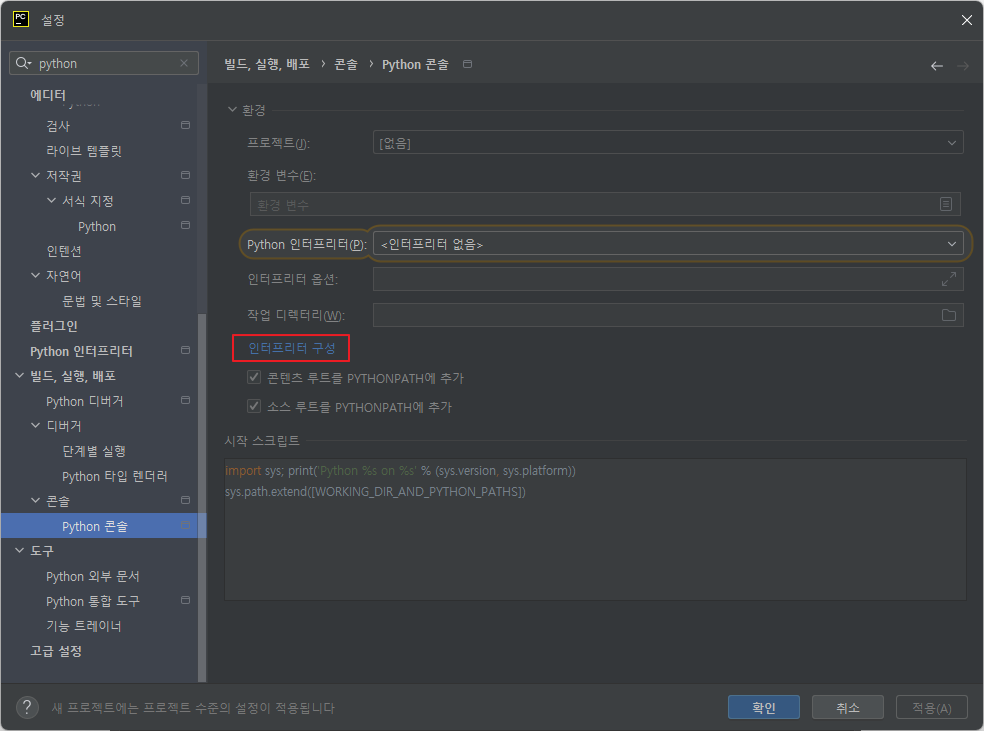
Task: Collapse the 도구 tree node
Action: click(x=19, y=550)
